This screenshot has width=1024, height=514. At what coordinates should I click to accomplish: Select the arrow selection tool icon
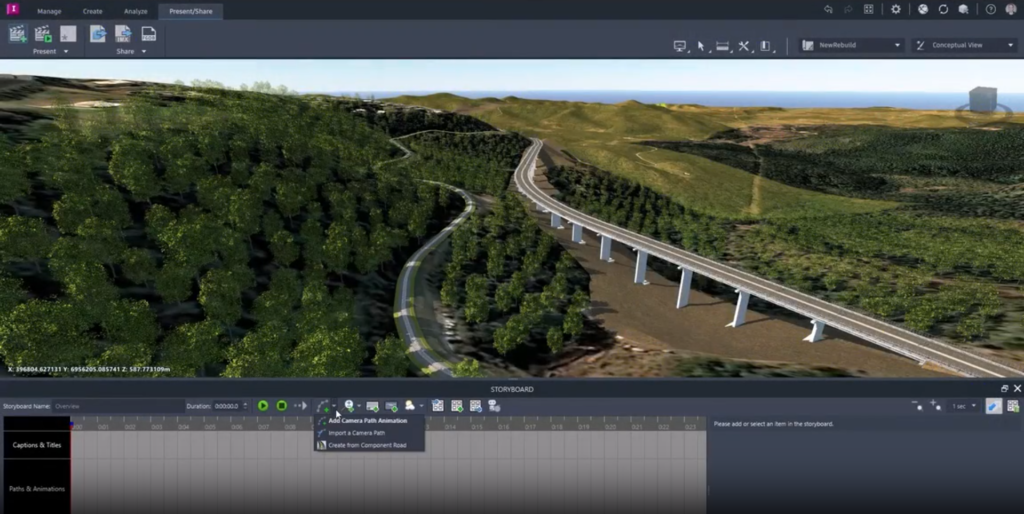(x=701, y=46)
